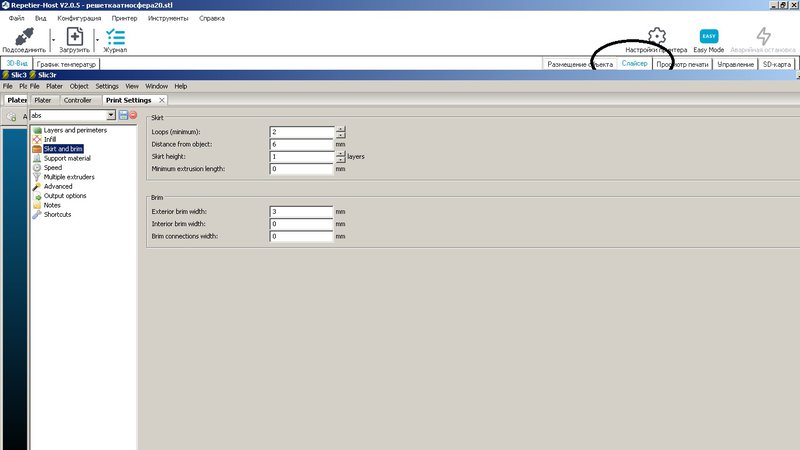The width and height of the screenshot is (800, 450).
Task: Open the abs preset dropdown
Action: pos(111,115)
